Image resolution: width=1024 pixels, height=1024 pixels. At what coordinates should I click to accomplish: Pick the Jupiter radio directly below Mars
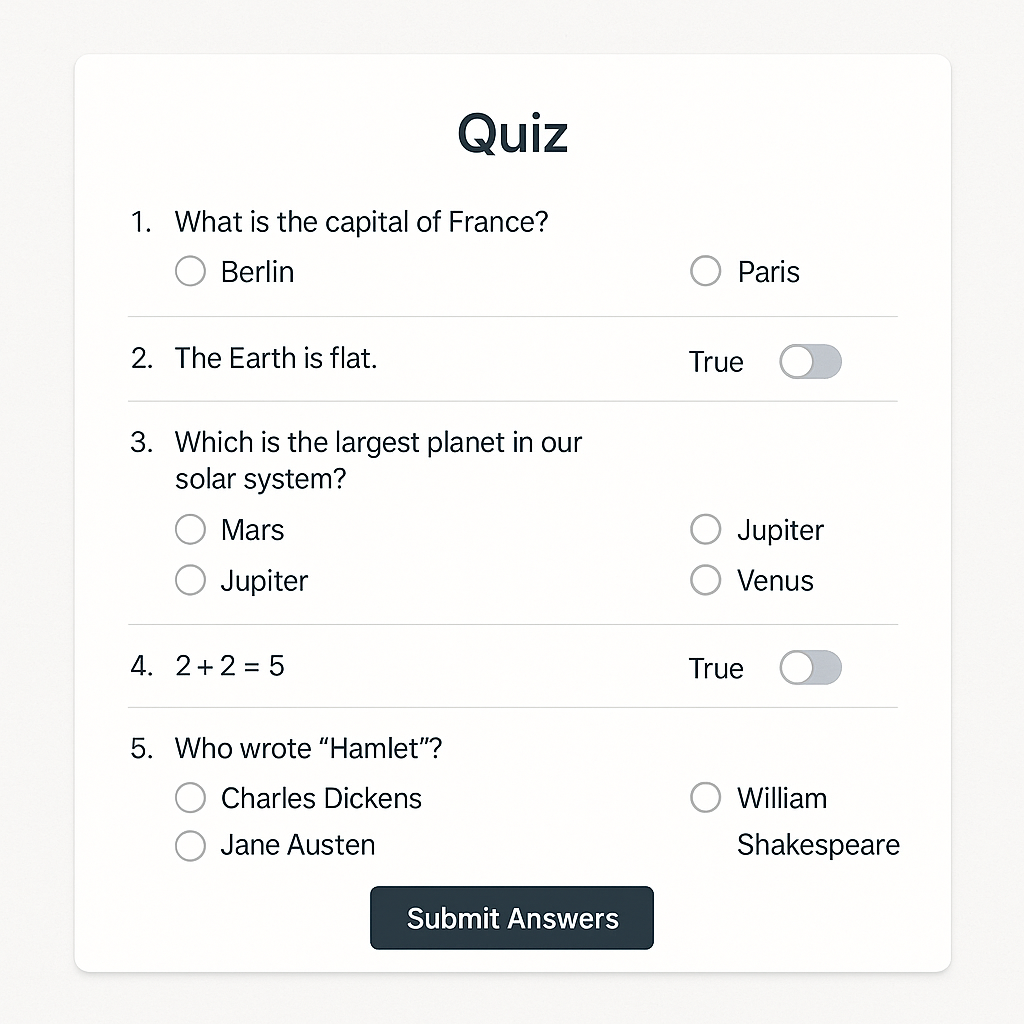(x=190, y=580)
